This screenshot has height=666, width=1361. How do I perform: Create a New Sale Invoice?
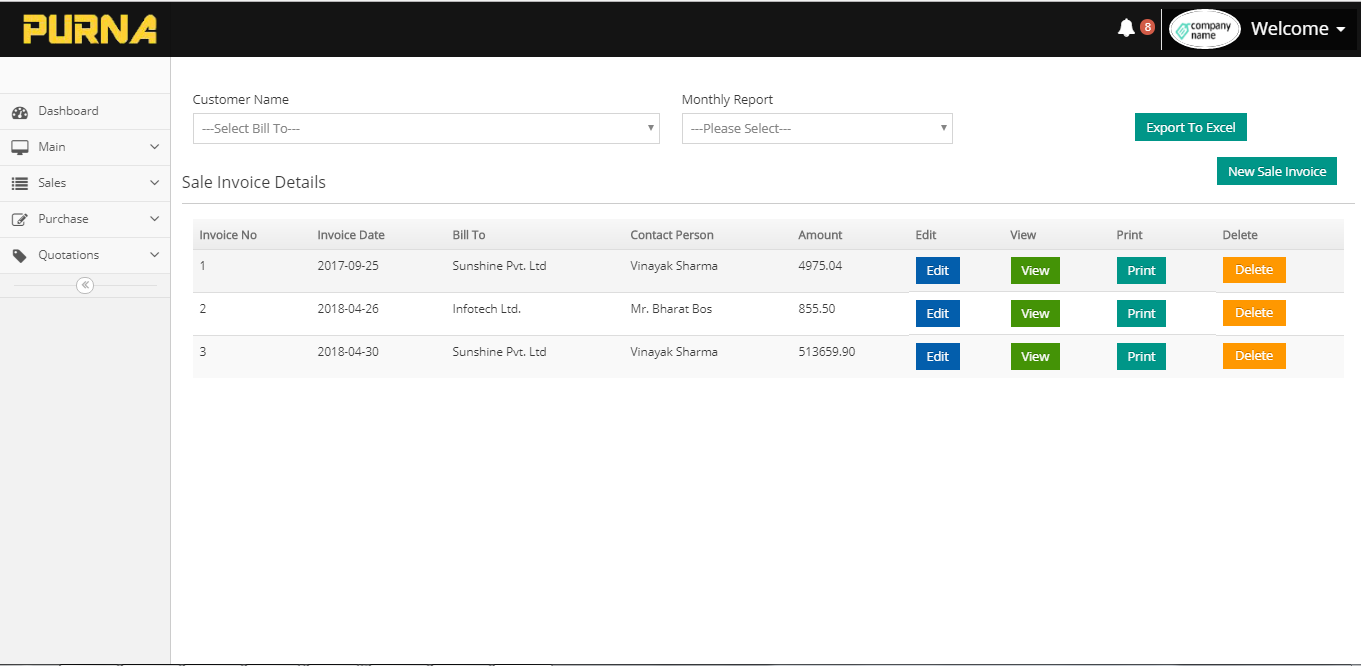(1276, 172)
